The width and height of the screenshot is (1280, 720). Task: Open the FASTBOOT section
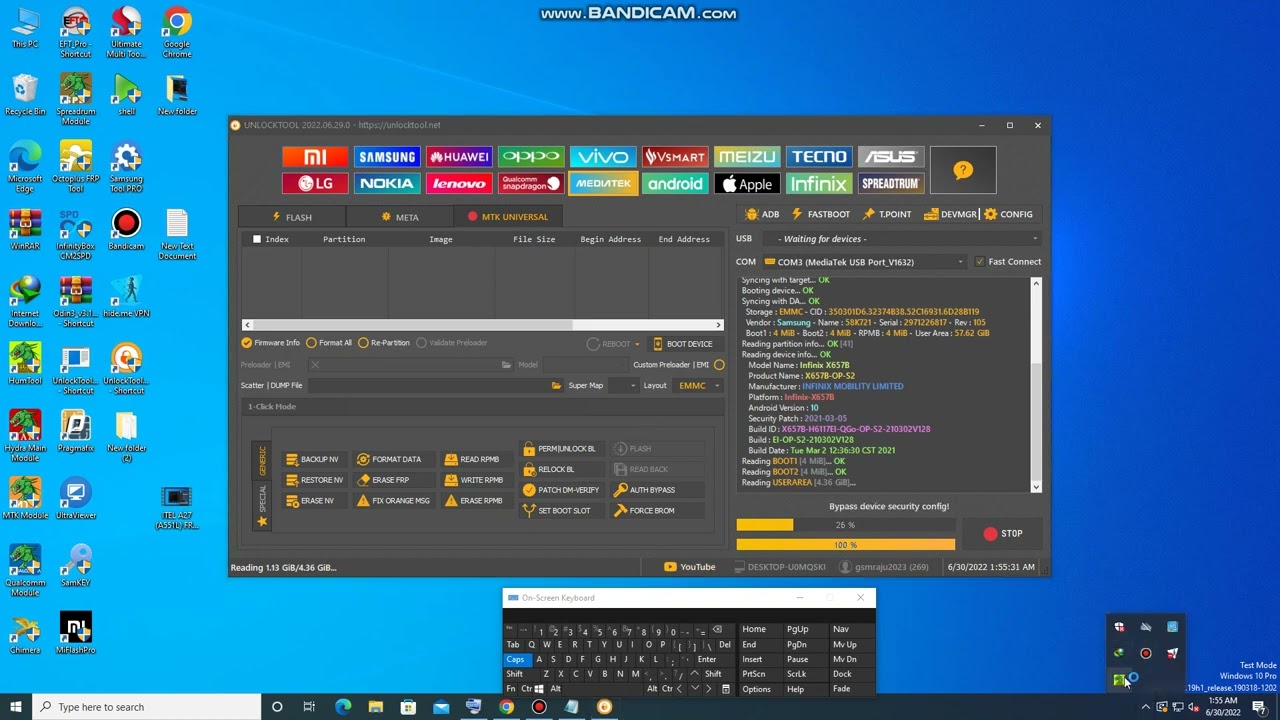[x=821, y=214]
